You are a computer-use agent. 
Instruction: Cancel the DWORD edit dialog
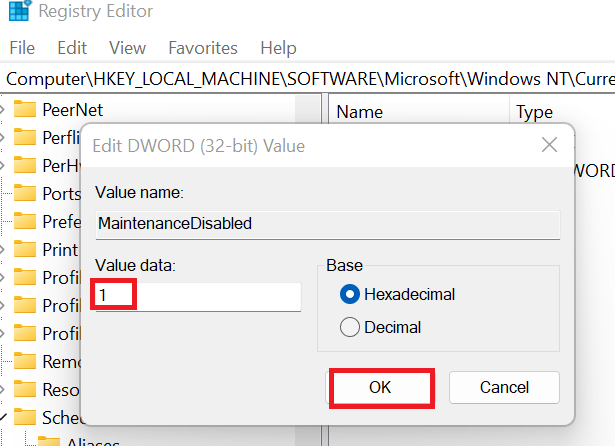pos(504,388)
